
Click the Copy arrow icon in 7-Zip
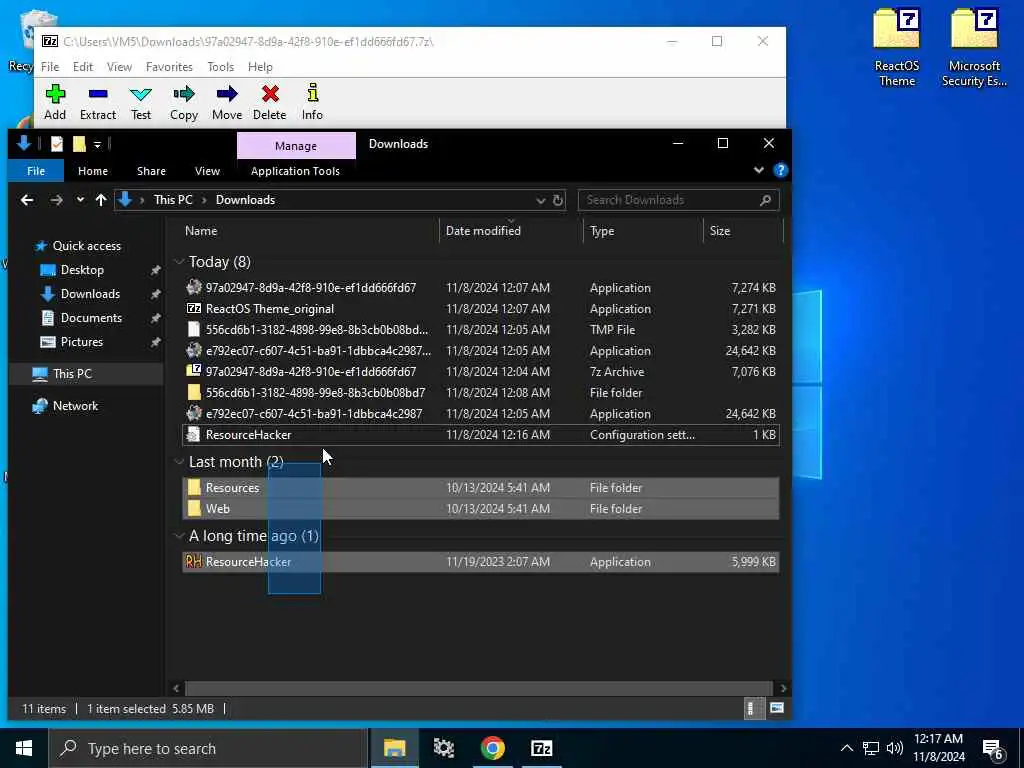pos(184,103)
